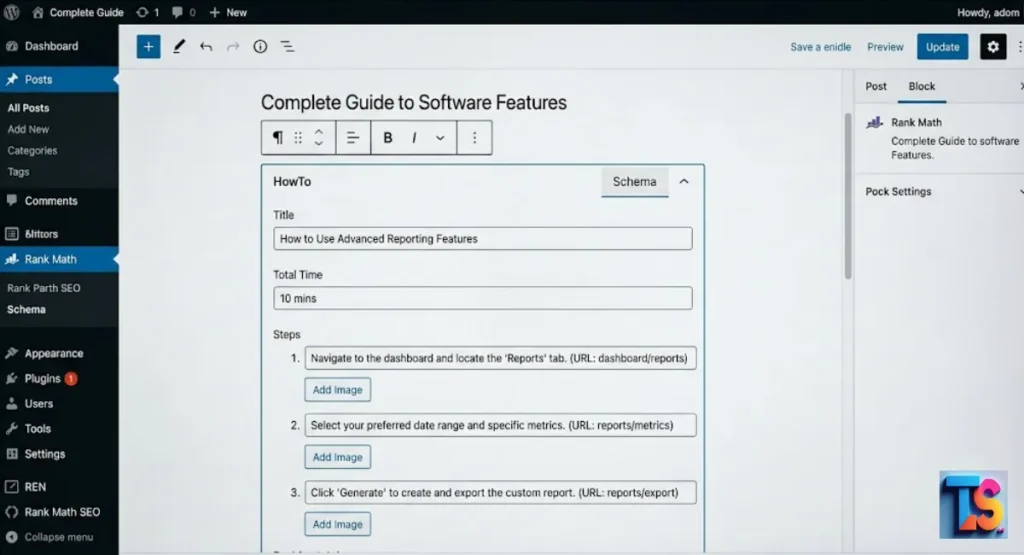This screenshot has width=1024, height=555.
Task: Click the paragraph block type icon
Action: click(278, 138)
